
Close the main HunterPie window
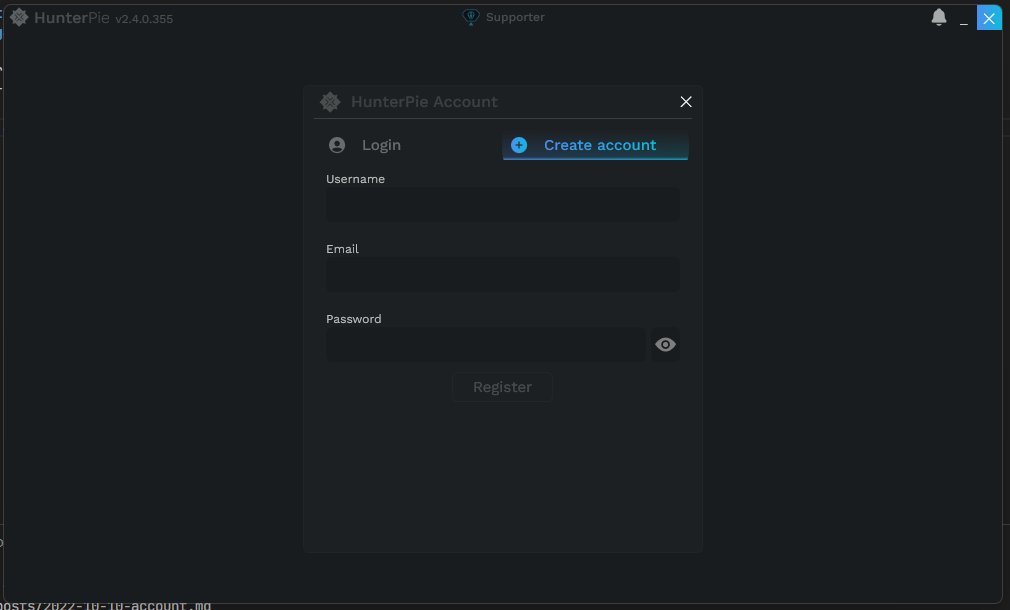click(x=989, y=18)
